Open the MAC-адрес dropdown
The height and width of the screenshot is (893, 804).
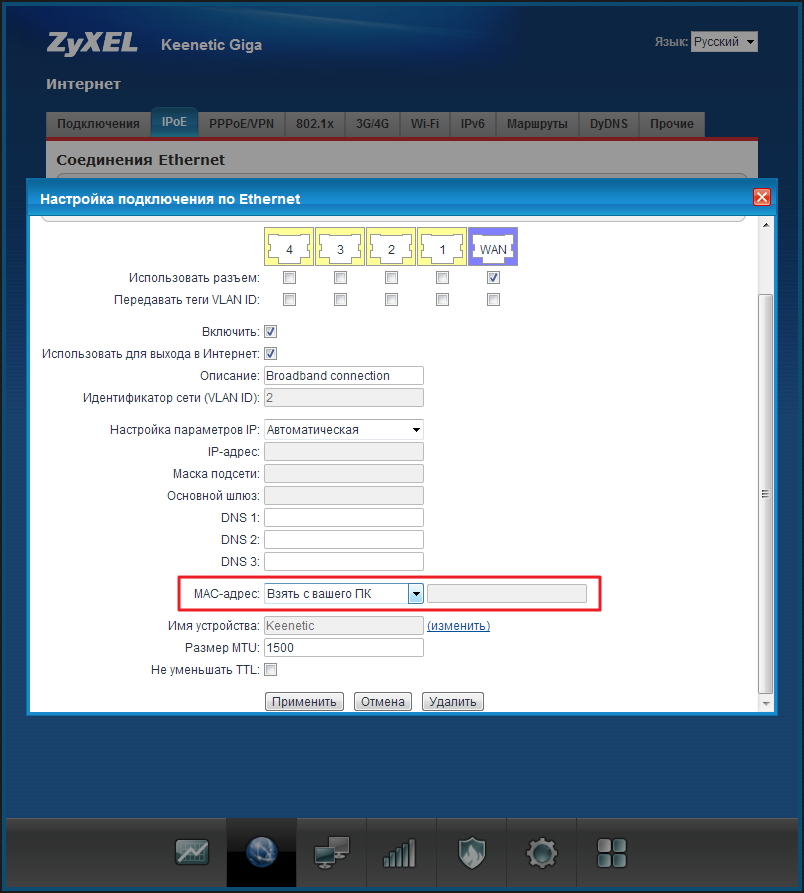[x=416, y=594]
